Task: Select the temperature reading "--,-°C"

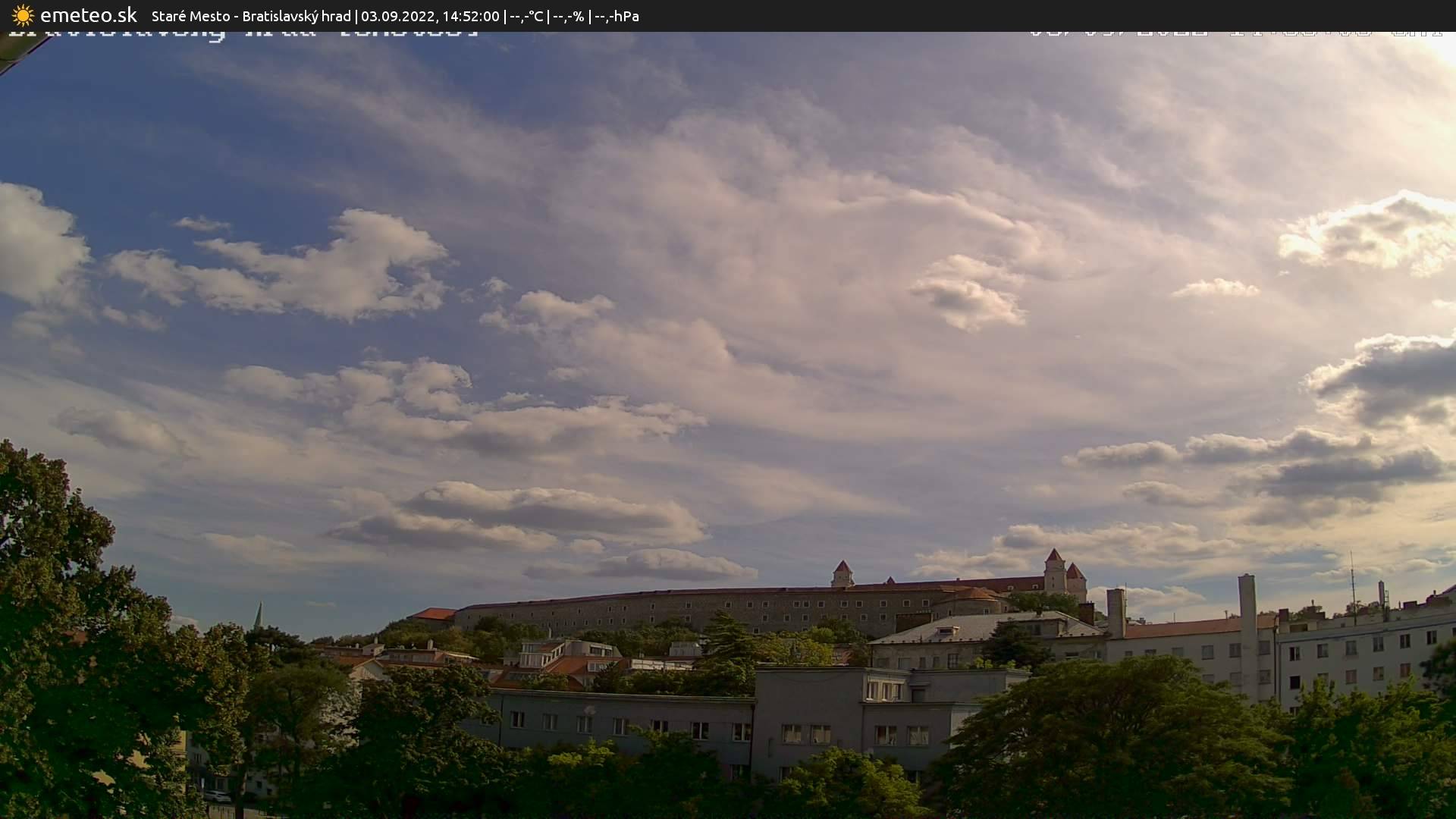Action: [529, 16]
